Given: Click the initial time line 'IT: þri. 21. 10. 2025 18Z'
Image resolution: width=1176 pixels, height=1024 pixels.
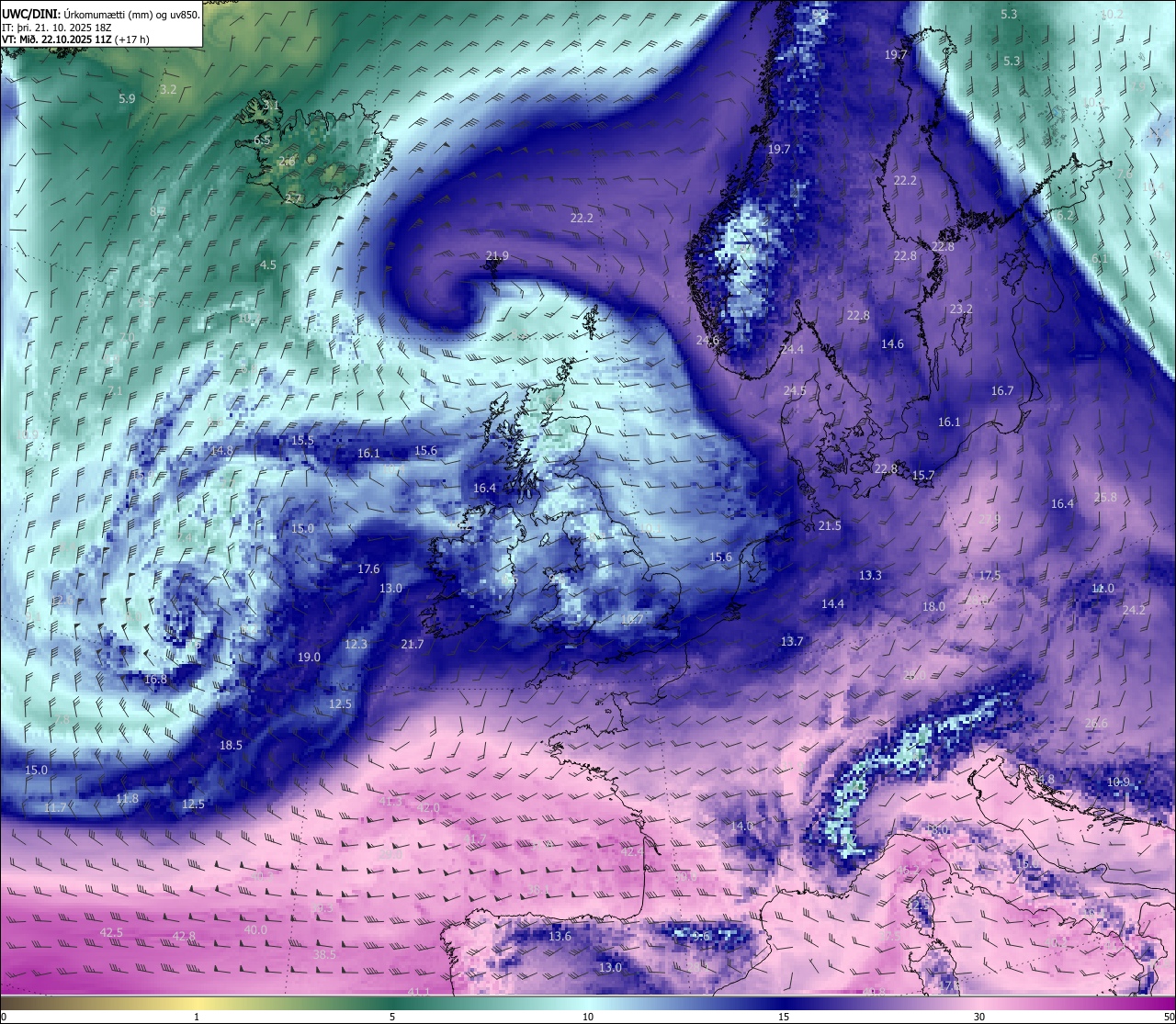Looking at the screenshot, I should coord(57,28).
